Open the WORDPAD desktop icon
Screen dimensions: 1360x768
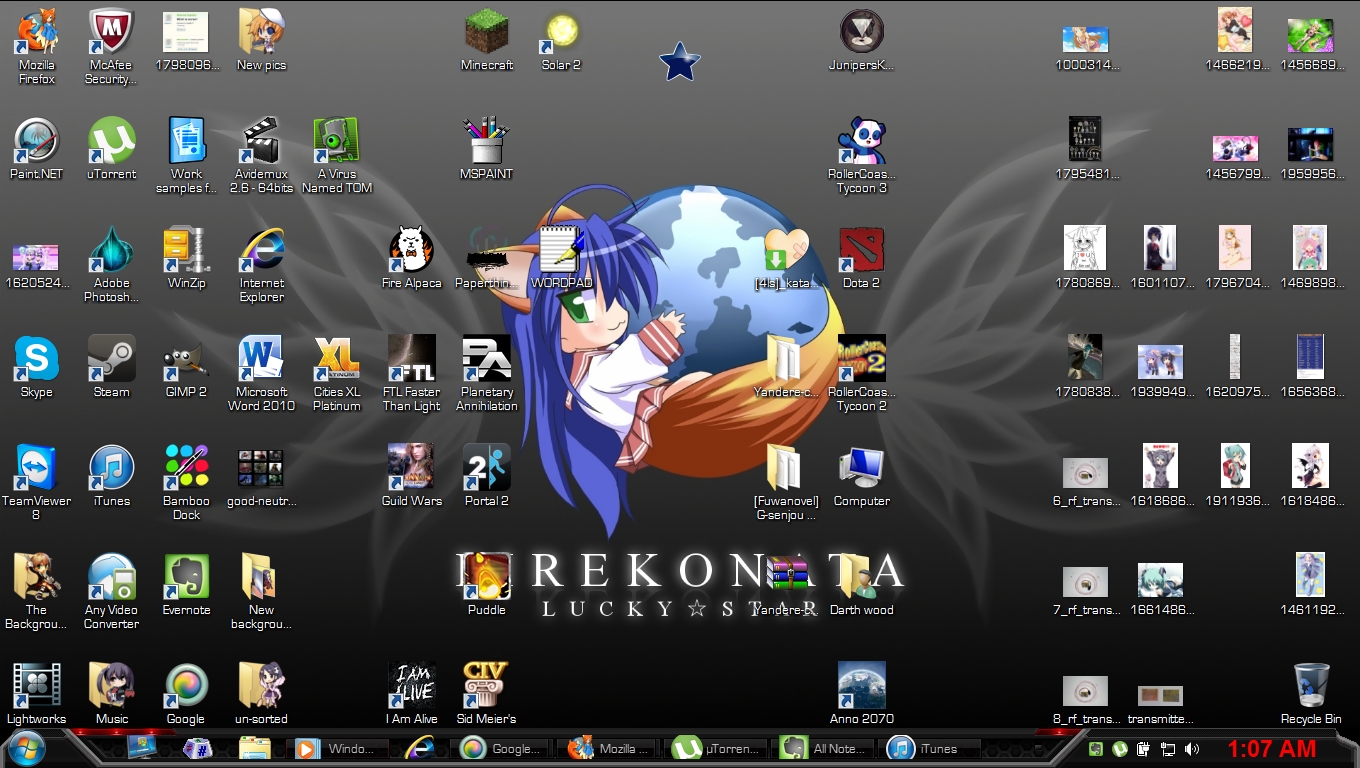[561, 257]
